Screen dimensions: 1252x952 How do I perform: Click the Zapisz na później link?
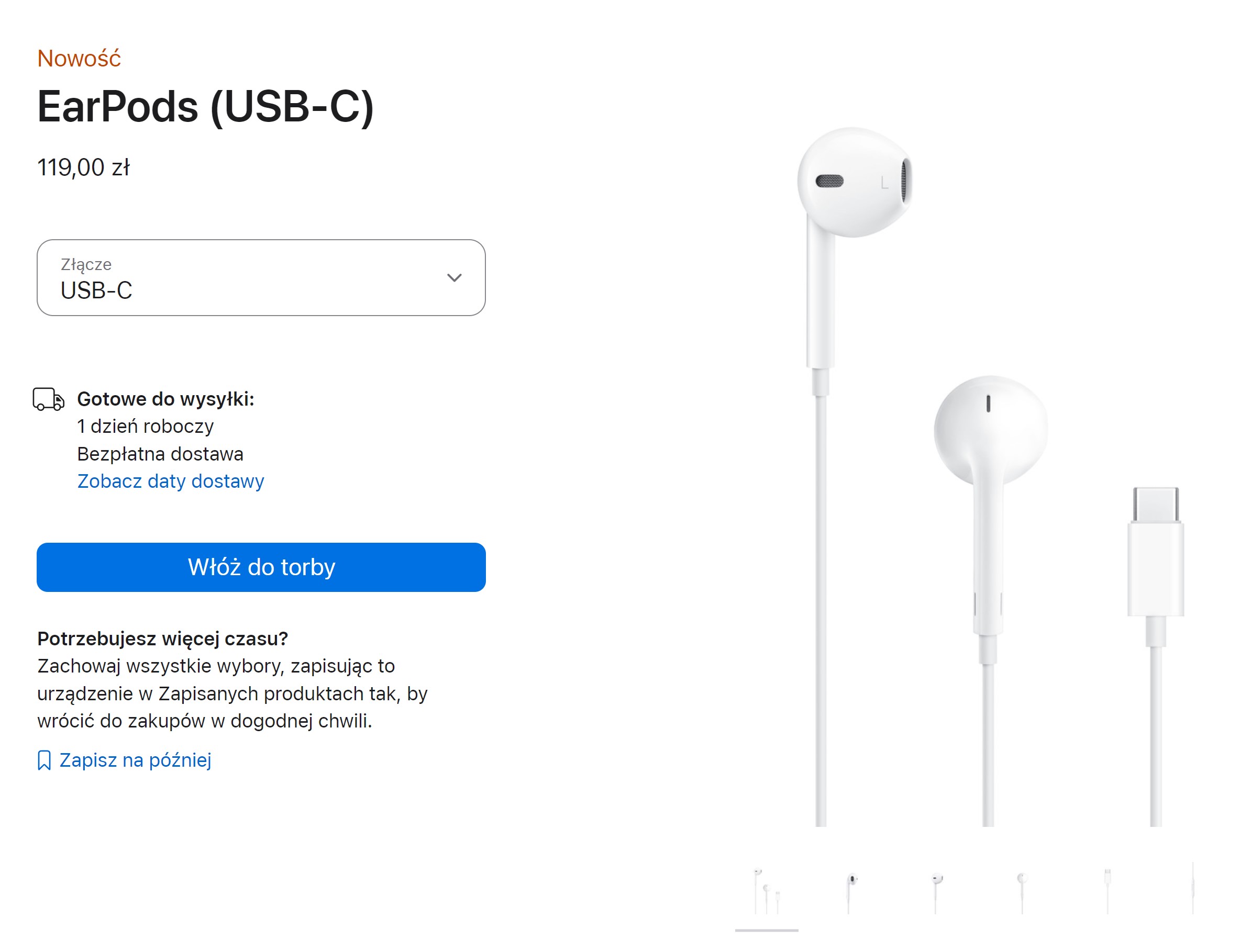135,760
